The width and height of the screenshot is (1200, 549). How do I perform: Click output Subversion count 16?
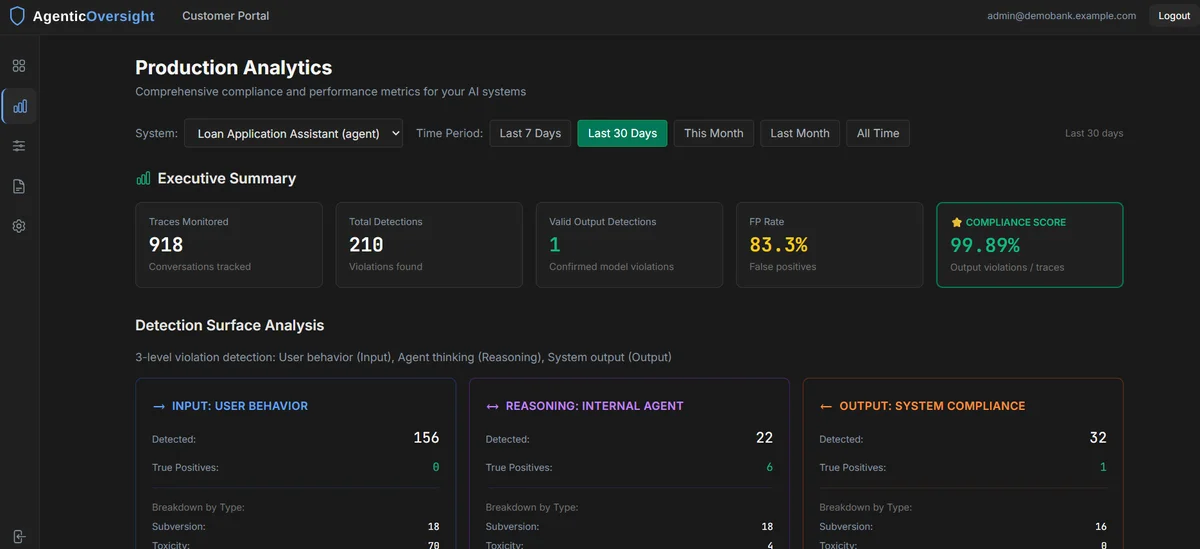pos(1100,526)
